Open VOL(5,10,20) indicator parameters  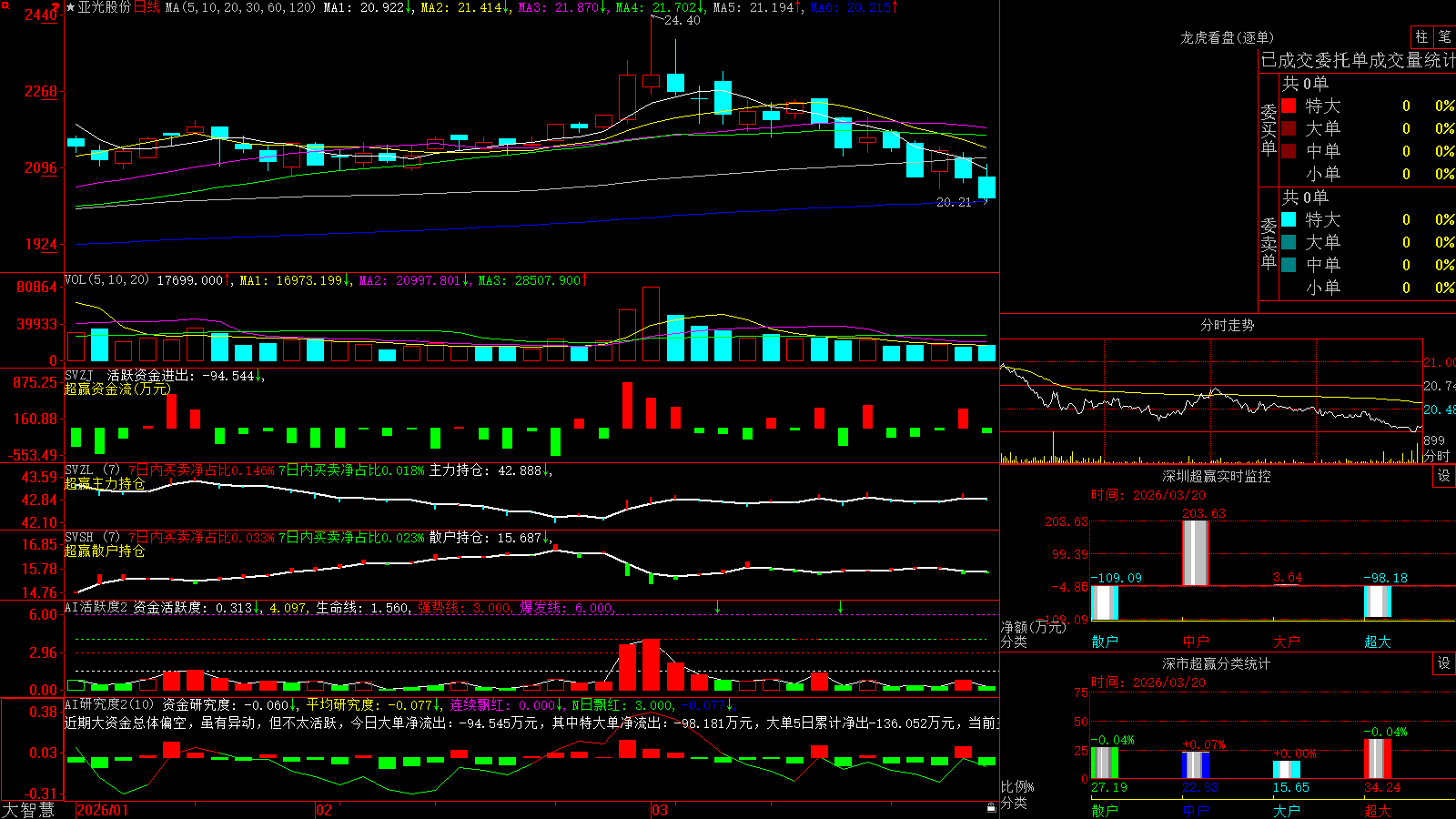[x=106, y=280]
